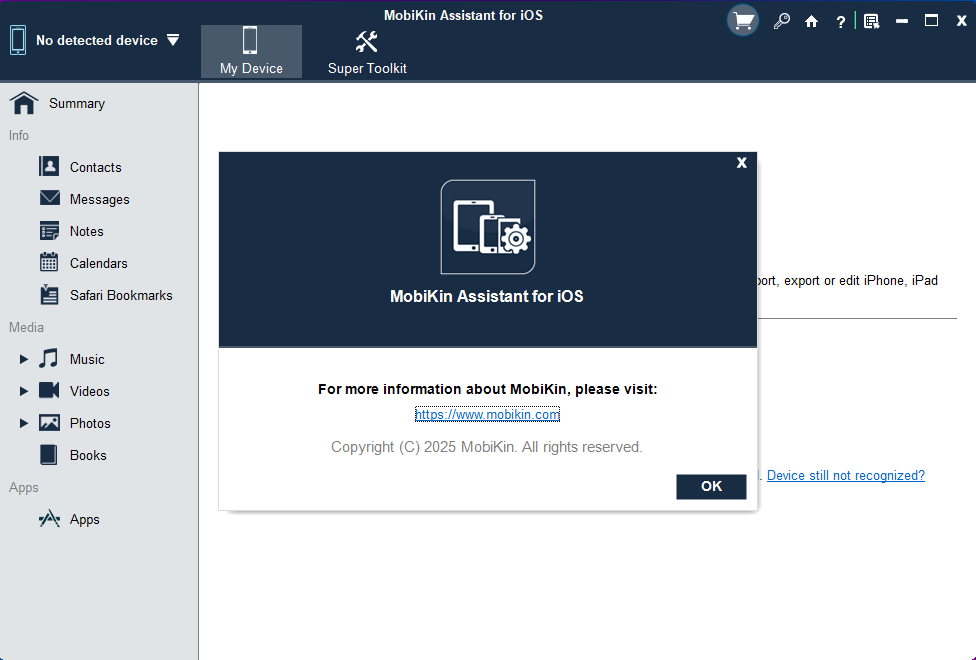Select Messages label in sidebar
976x660 pixels.
coord(100,200)
